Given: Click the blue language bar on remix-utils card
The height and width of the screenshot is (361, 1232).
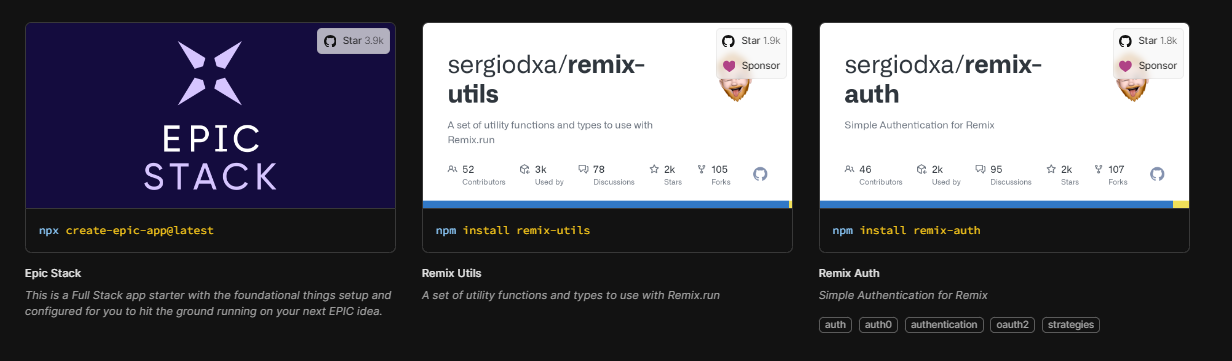Looking at the screenshot, I should click(x=605, y=204).
